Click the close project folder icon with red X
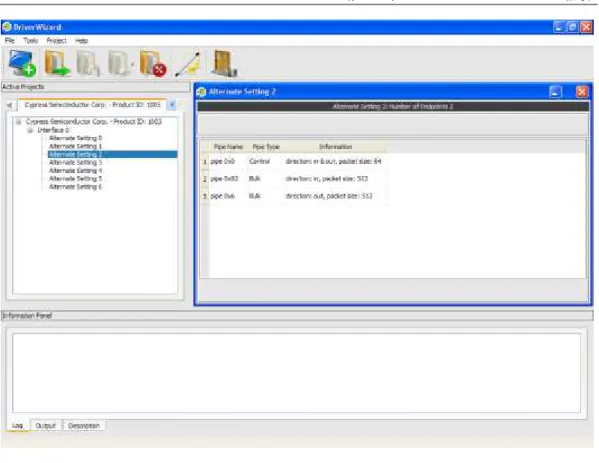 pos(152,63)
